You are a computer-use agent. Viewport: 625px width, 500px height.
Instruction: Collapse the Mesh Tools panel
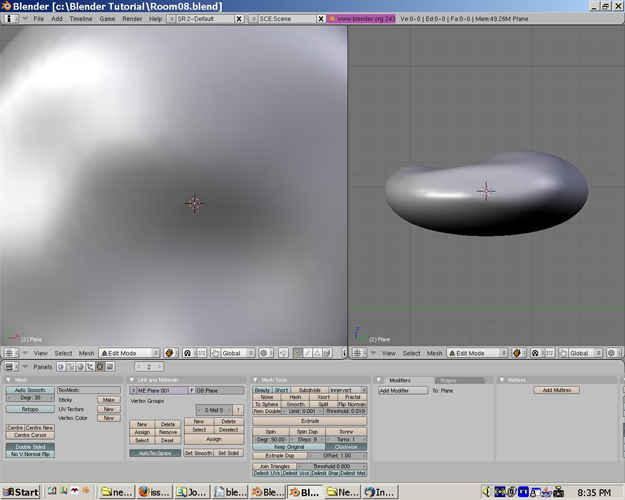[x=256, y=380]
